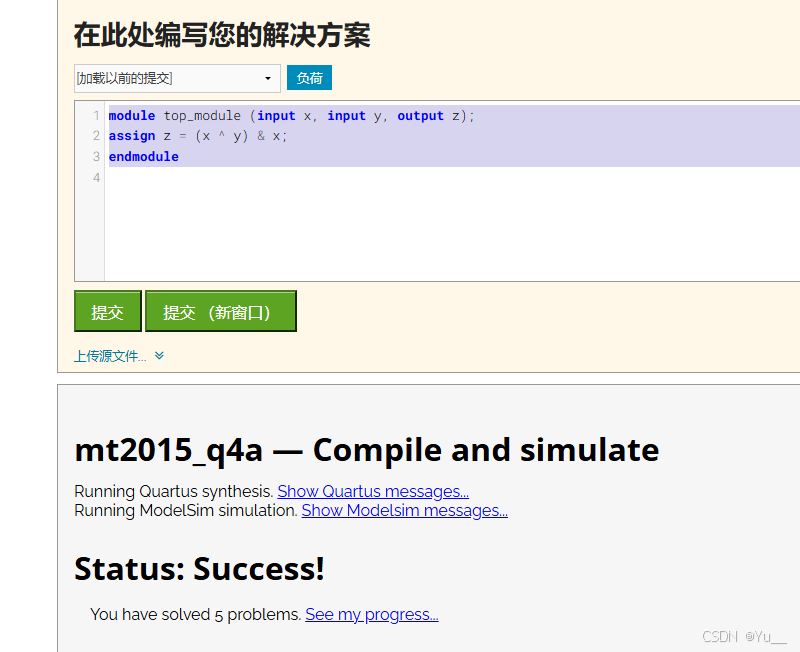Click the mt2015_q4a Compile and simulate heading
Screen dimensions: 800x652
[x=367, y=450]
